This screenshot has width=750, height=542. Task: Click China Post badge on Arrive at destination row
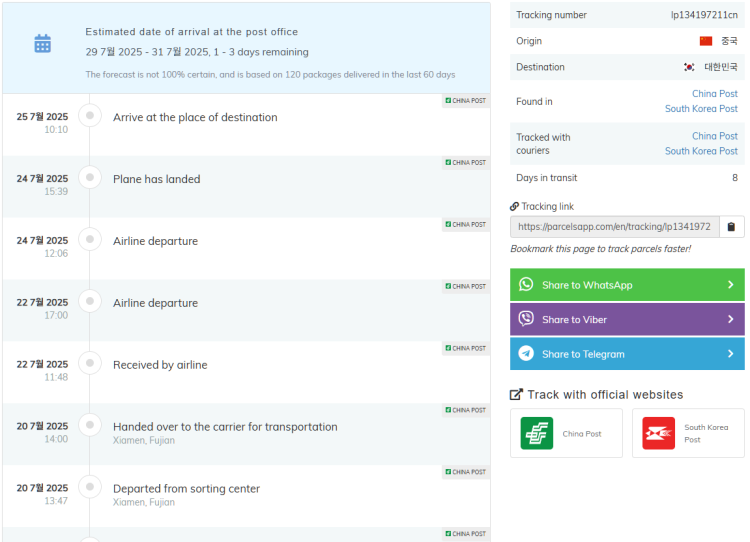coord(466,100)
